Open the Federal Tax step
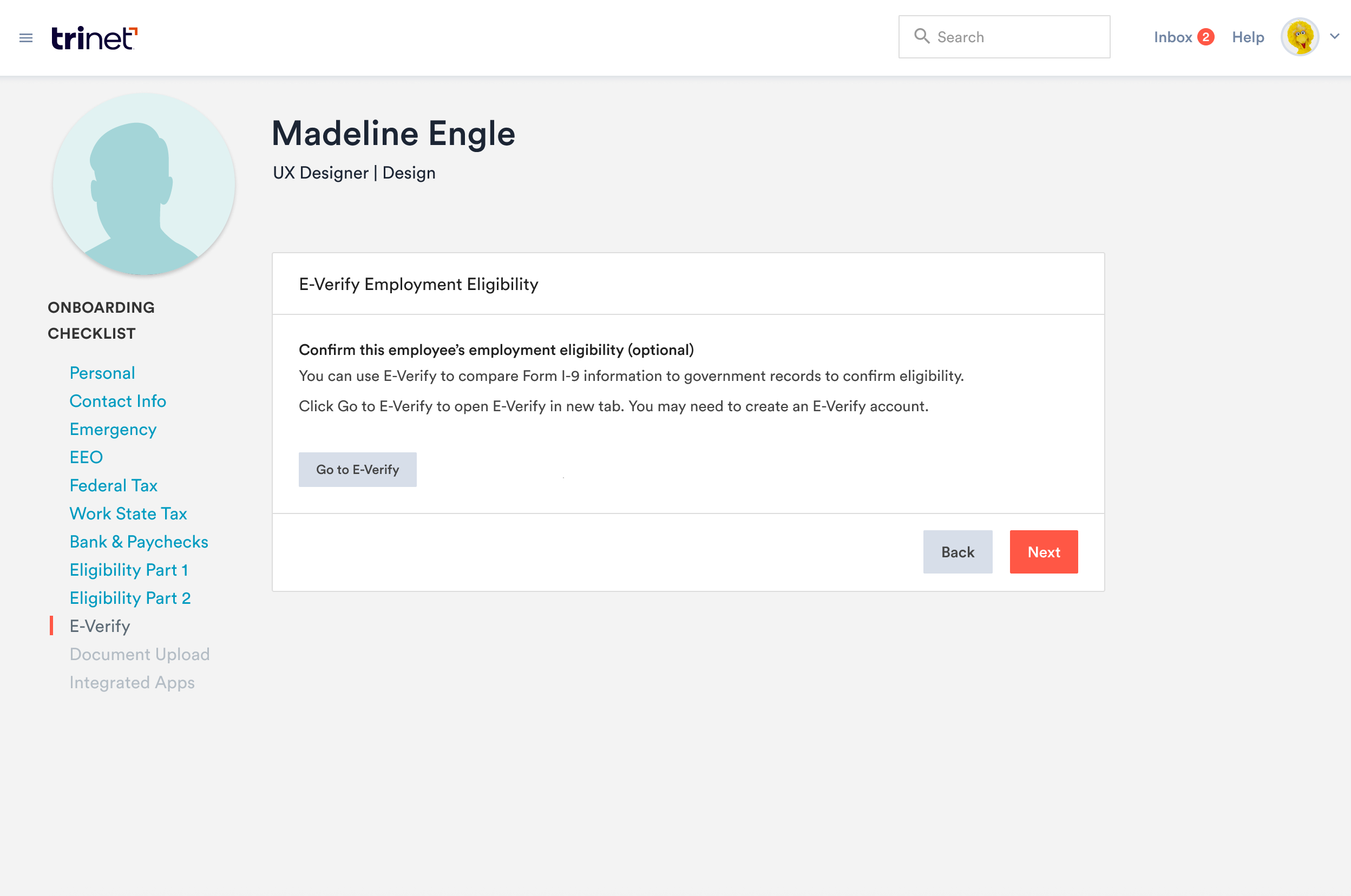1351x896 pixels. 113,486
